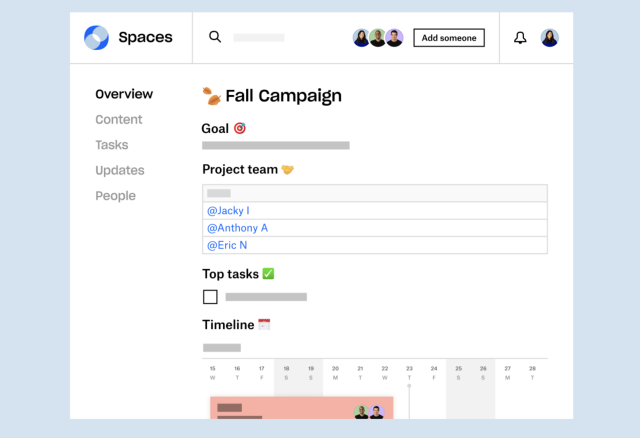Click the leaf emoji beside Fall Campaign
Screen dimensions: 640x438
(211, 96)
